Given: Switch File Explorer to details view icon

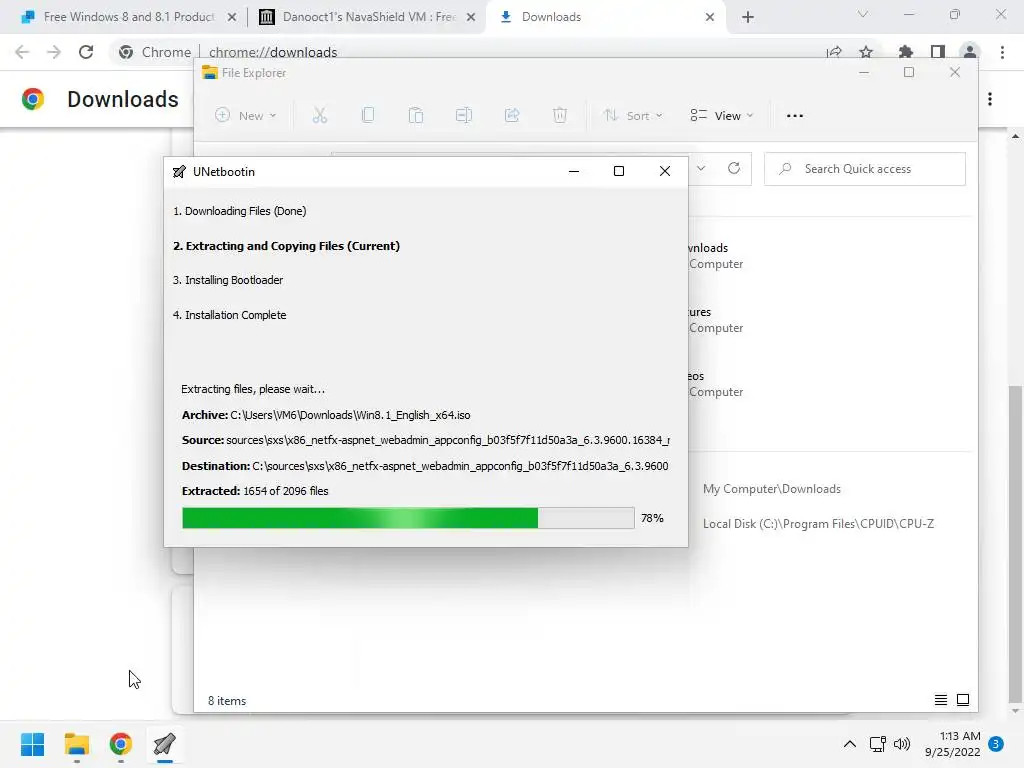Looking at the screenshot, I should tap(940, 700).
